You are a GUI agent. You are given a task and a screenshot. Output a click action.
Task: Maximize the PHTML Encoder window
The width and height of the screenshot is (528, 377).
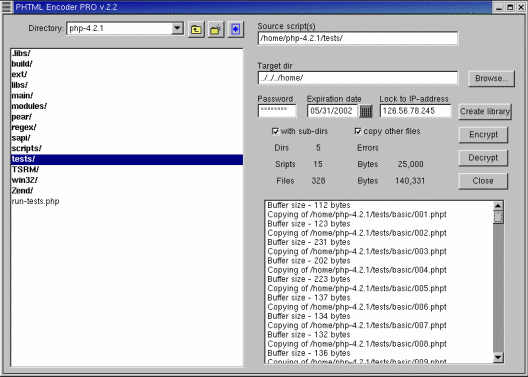pyautogui.click(x=510, y=7)
